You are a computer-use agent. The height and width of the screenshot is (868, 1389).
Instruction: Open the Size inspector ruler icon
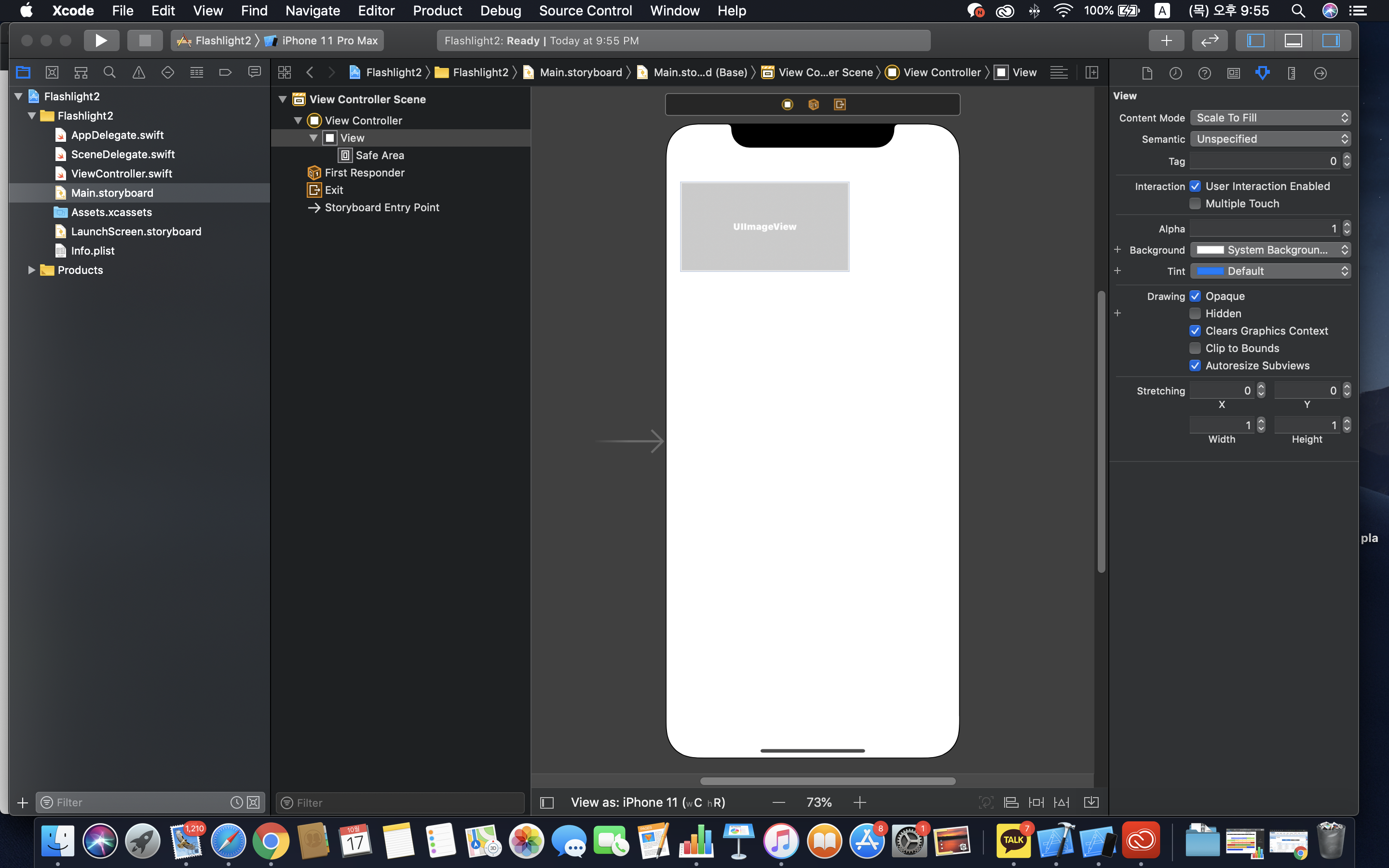pyautogui.click(x=1291, y=73)
